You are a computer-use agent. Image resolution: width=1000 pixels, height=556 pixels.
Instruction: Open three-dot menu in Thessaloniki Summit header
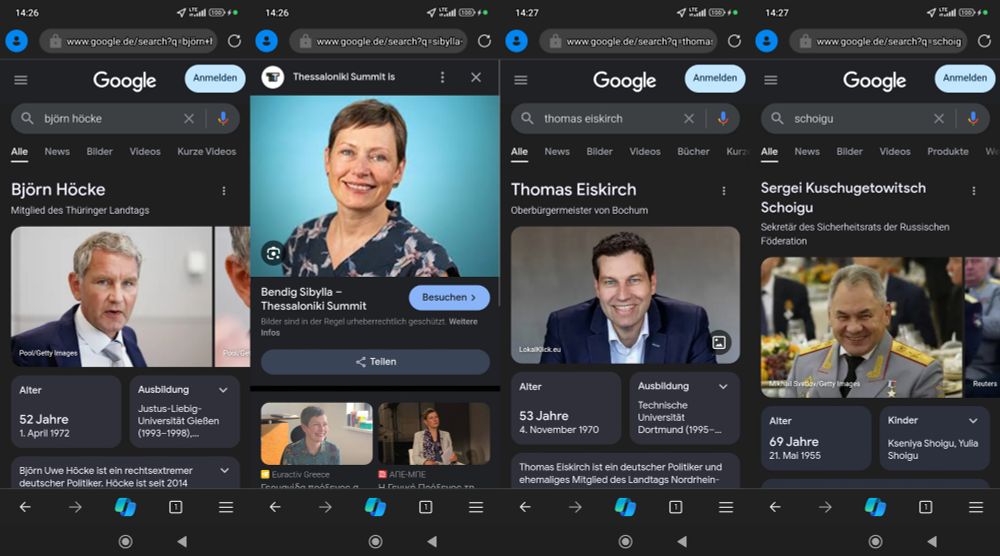tap(443, 77)
